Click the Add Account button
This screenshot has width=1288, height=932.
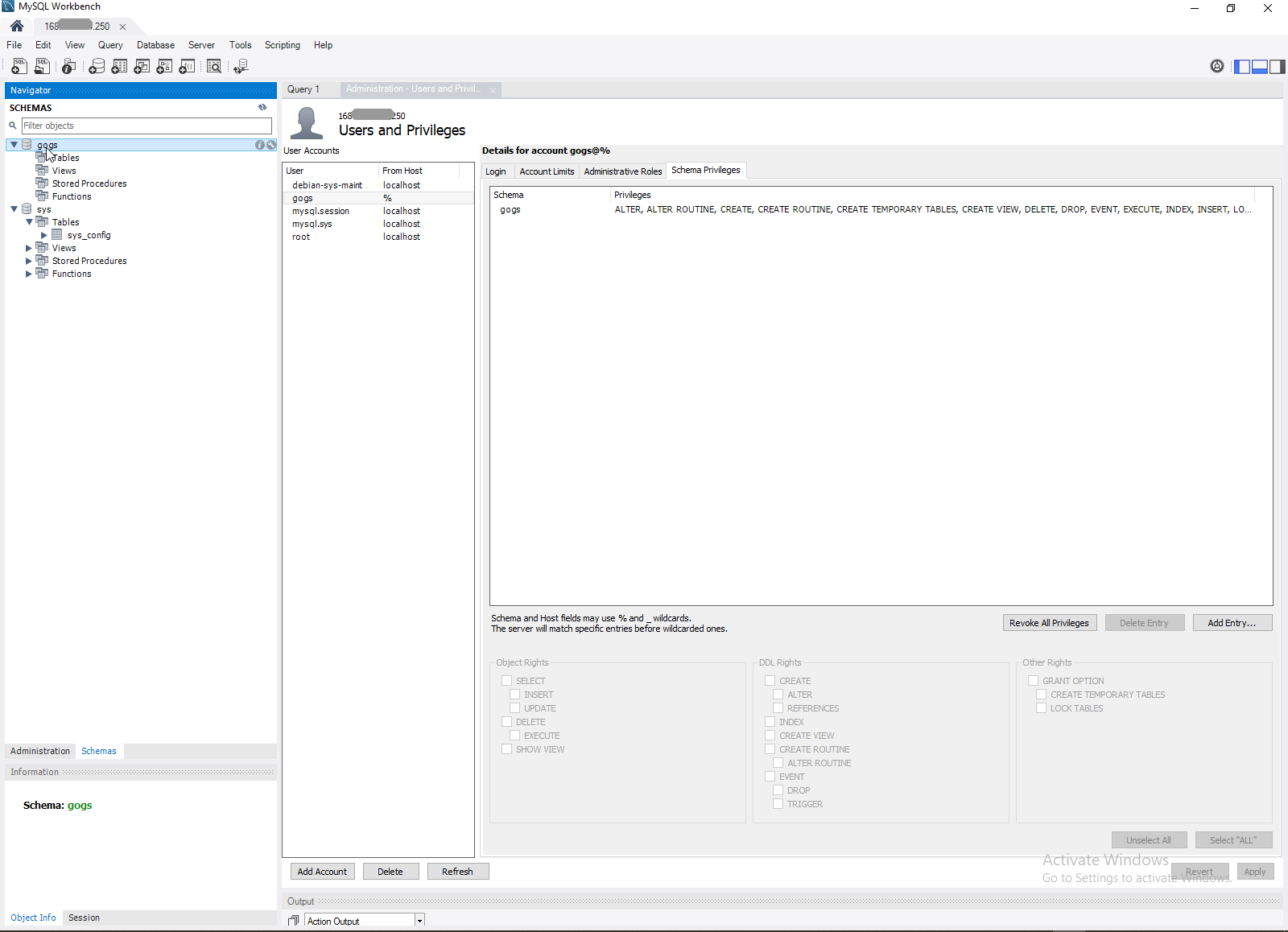tap(322, 872)
